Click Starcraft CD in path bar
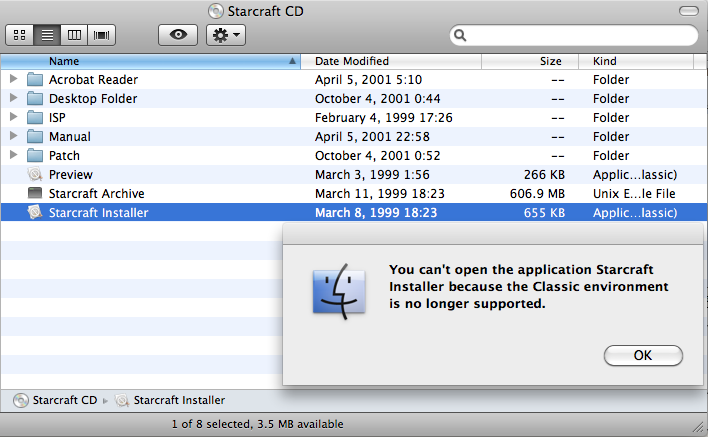The width and height of the screenshot is (708, 437). tap(65, 400)
